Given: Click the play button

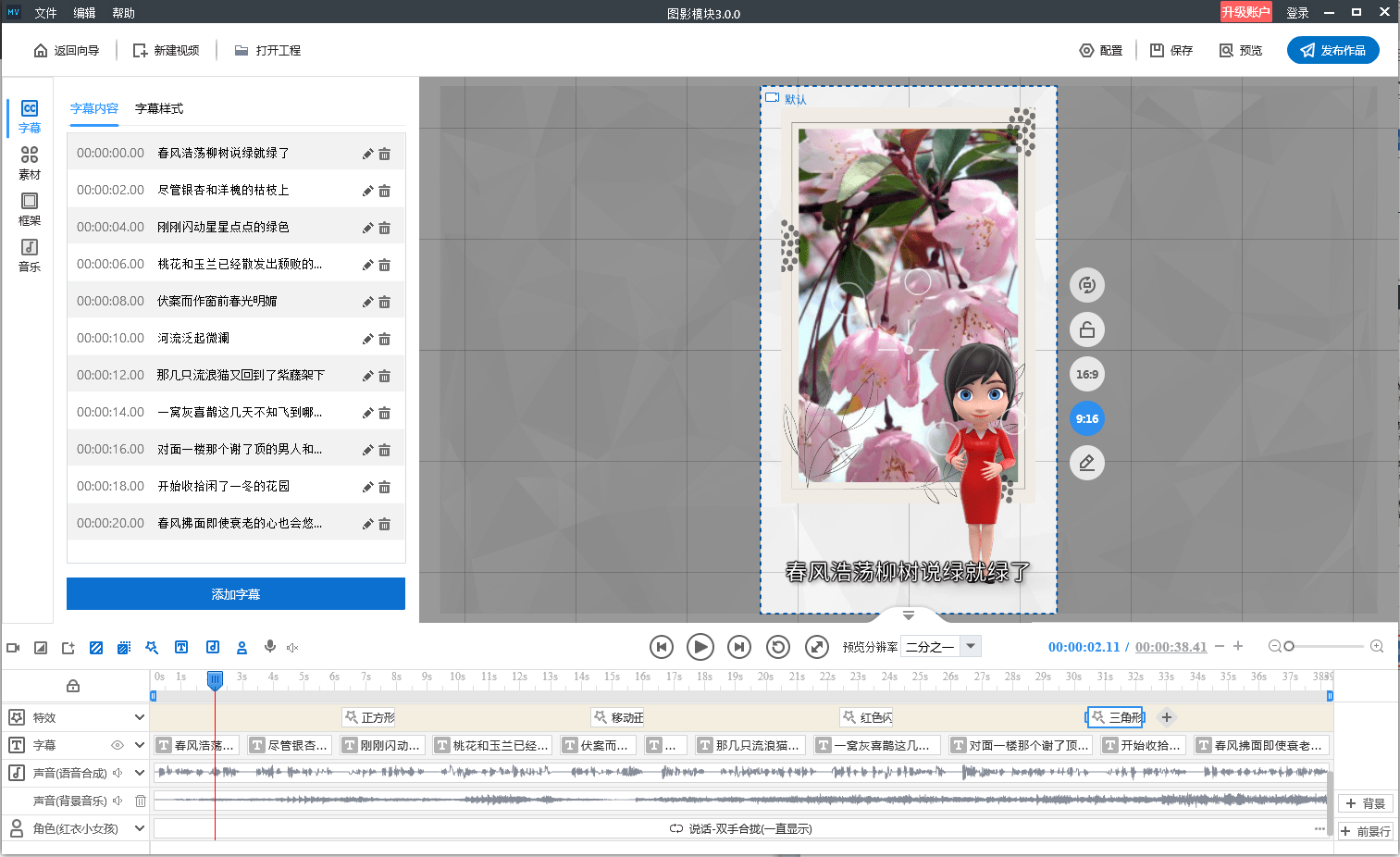Looking at the screenshot, I should pos(700,647).
